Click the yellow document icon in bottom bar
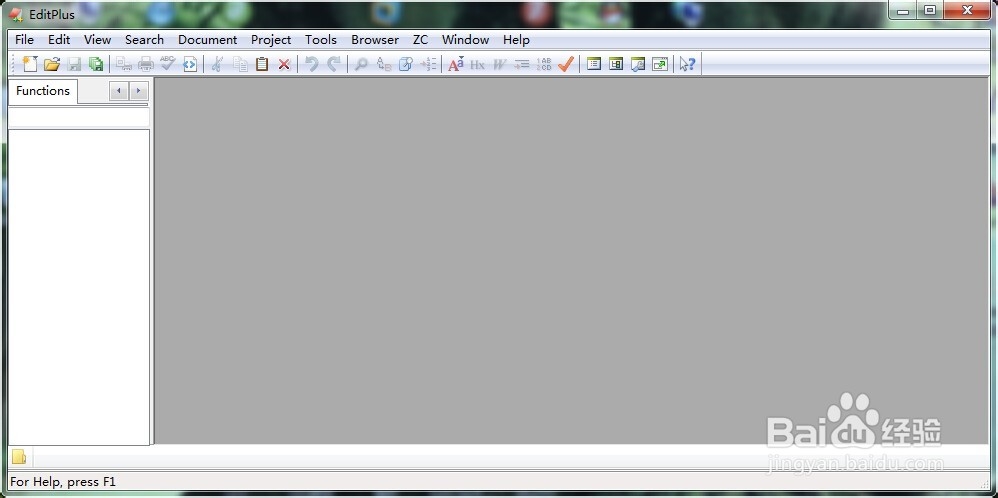The height and width of the screenshot is (498, 998). [19, 457]
